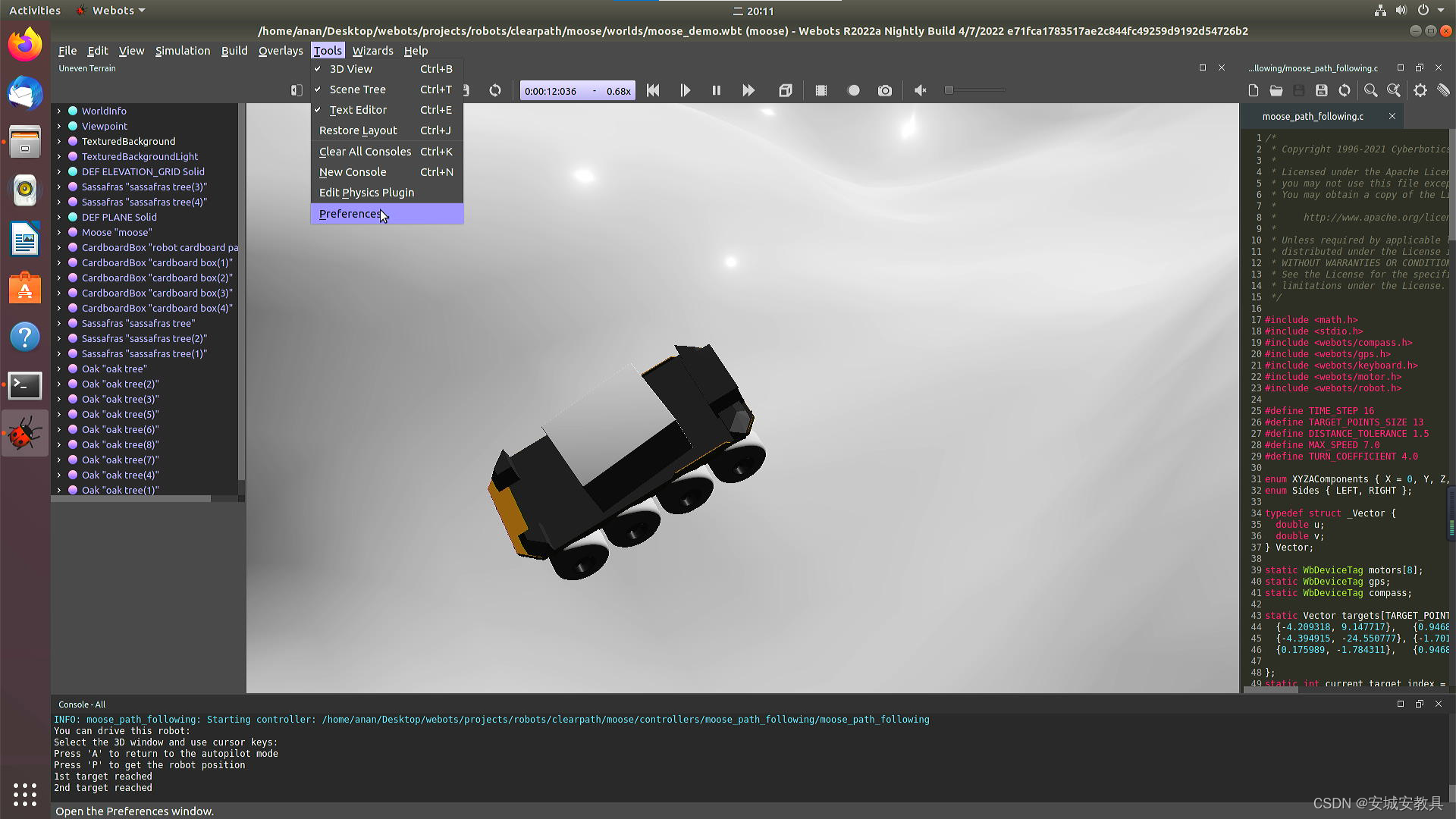Adjust the sound volume slider
The height and width of the screenshot is (819, 1456).
[975, 90]
